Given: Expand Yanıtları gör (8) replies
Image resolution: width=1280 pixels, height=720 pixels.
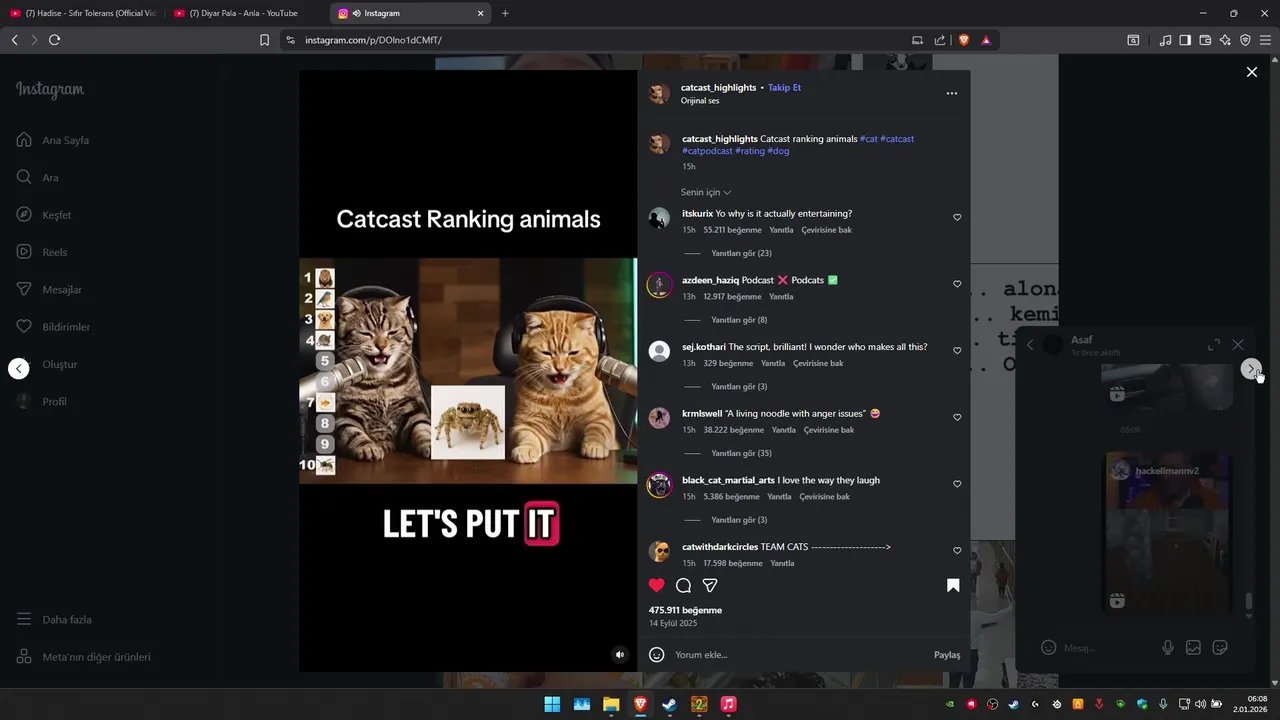Looking at the screenshot, I should 739,320.
